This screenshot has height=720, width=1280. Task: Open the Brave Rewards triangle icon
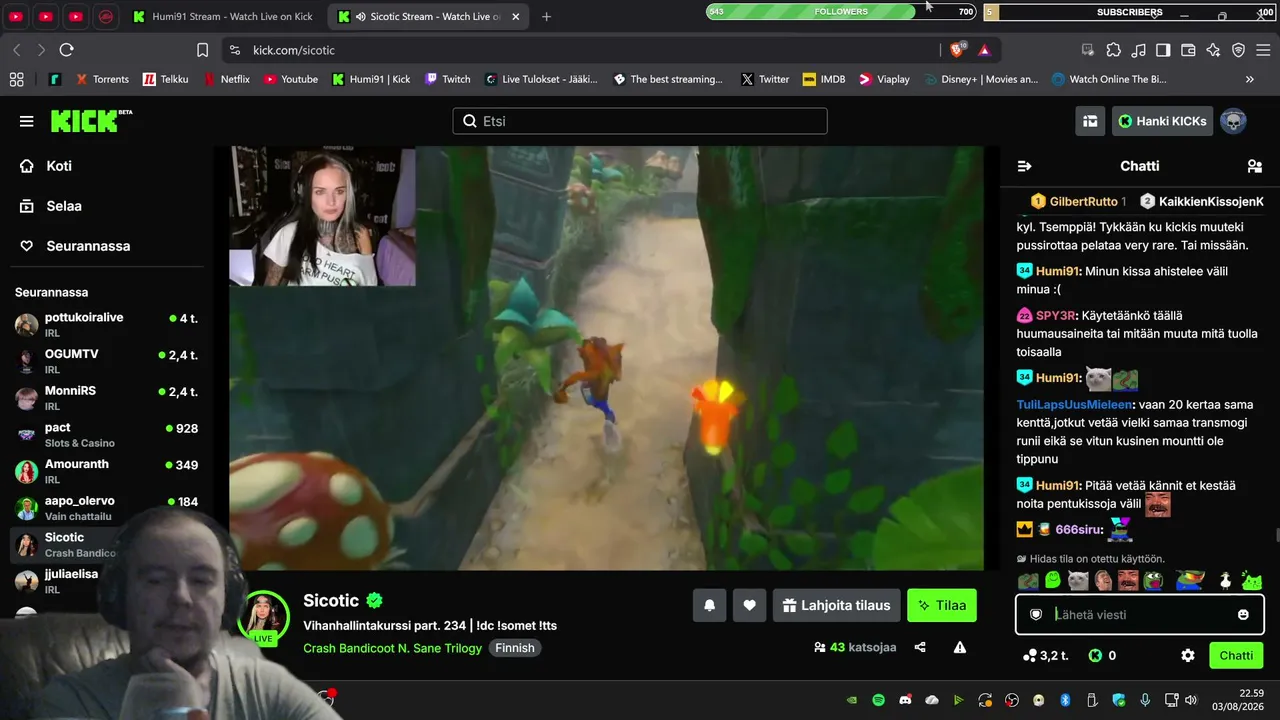(984, 50)
